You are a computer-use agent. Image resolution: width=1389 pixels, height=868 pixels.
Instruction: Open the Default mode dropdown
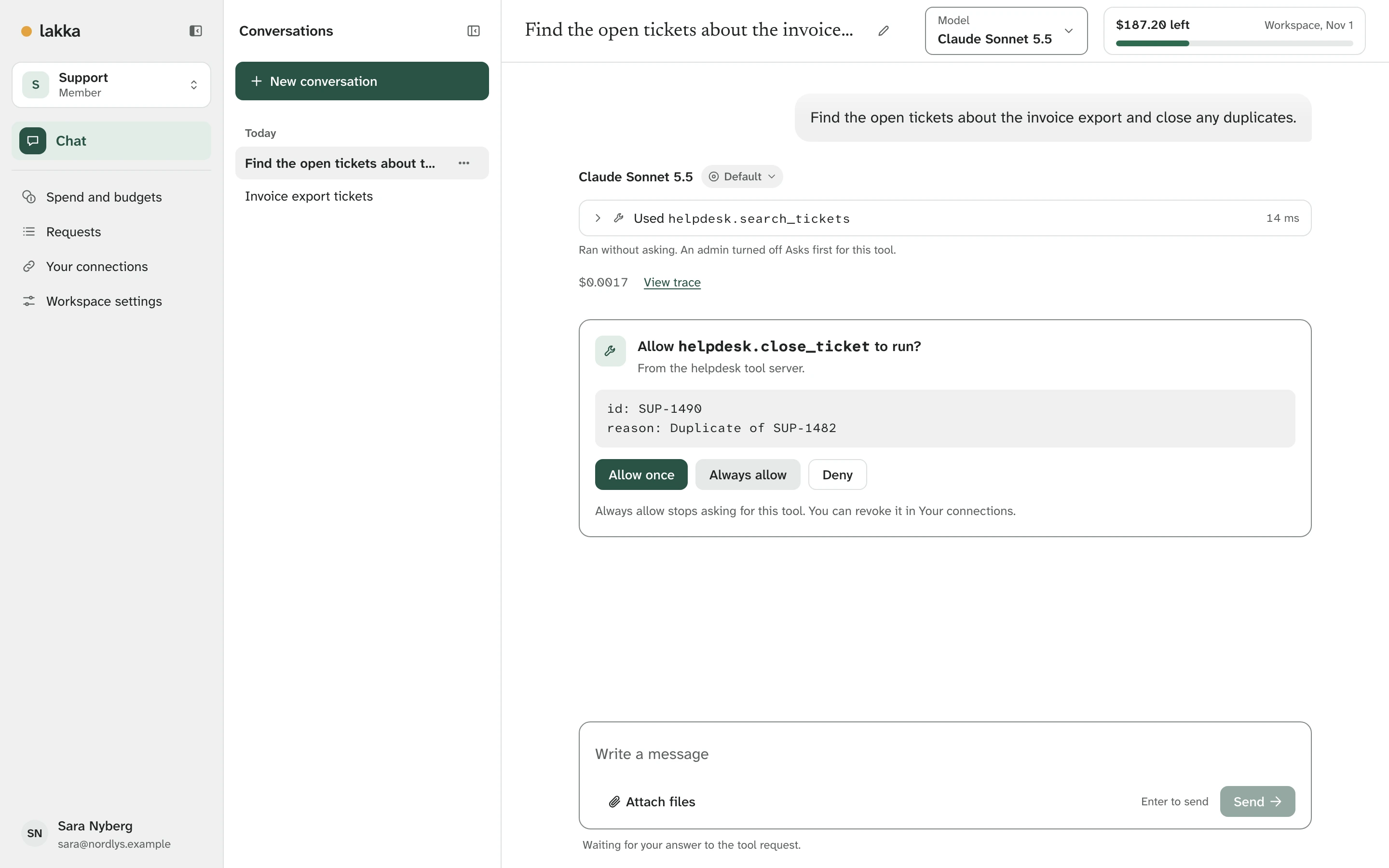point(742,176)
